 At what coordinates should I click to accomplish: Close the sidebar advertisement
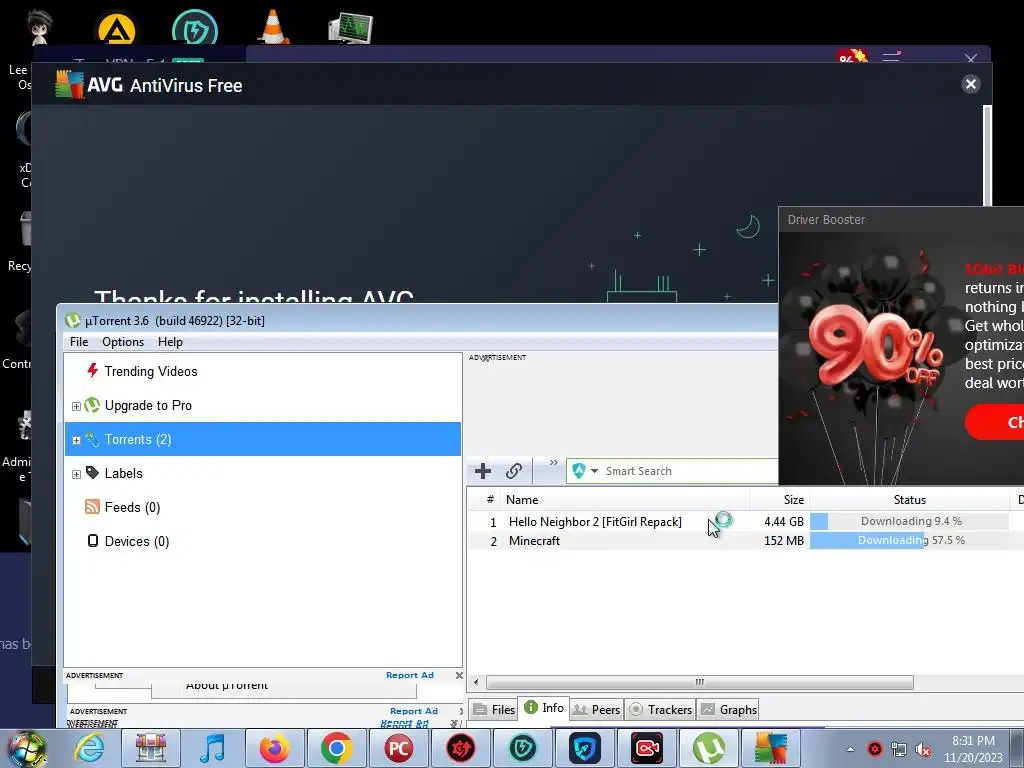(459, 675)
